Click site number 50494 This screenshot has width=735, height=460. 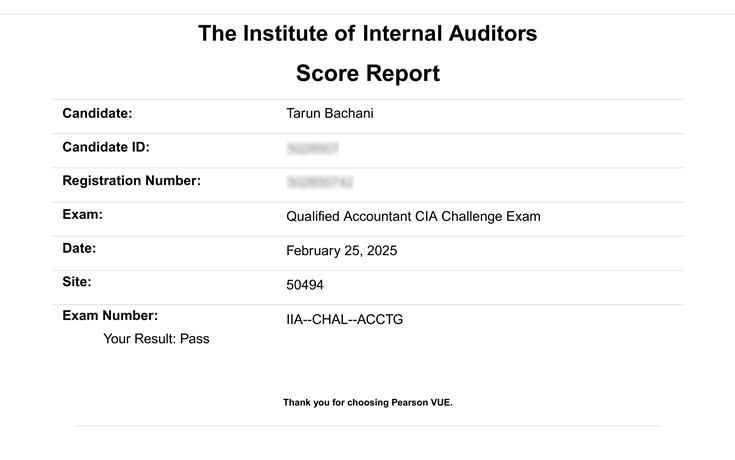305,285
